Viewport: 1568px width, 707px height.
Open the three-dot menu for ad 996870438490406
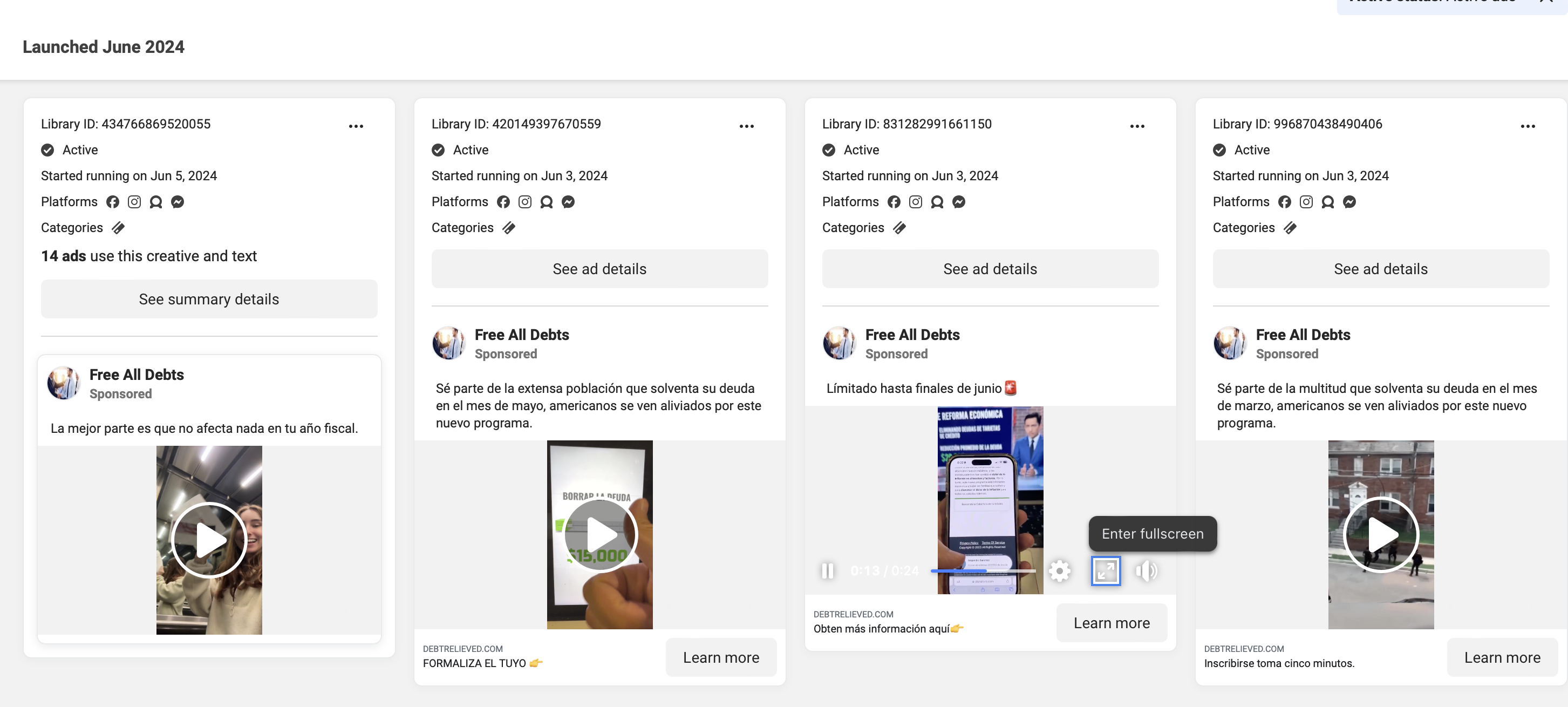coord(1527,126)
